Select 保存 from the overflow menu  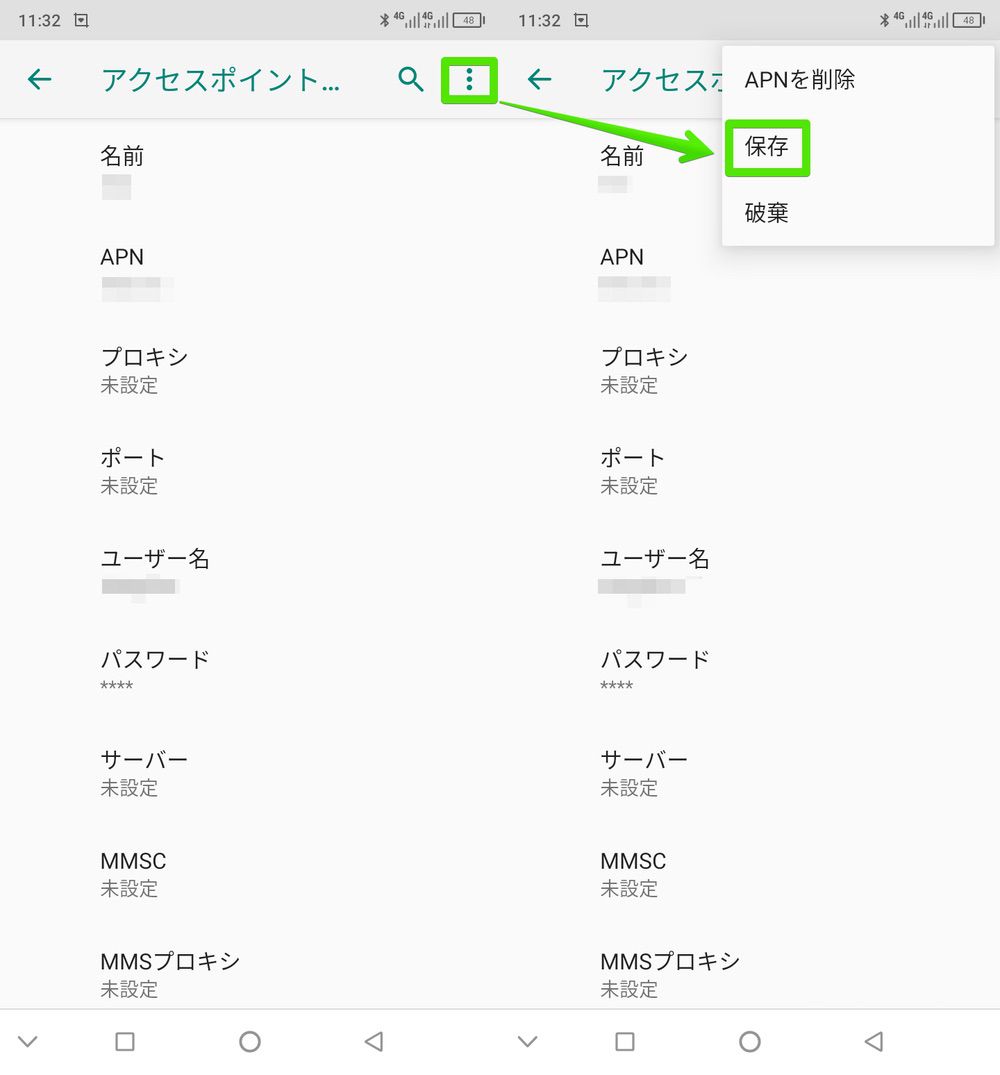767,147
